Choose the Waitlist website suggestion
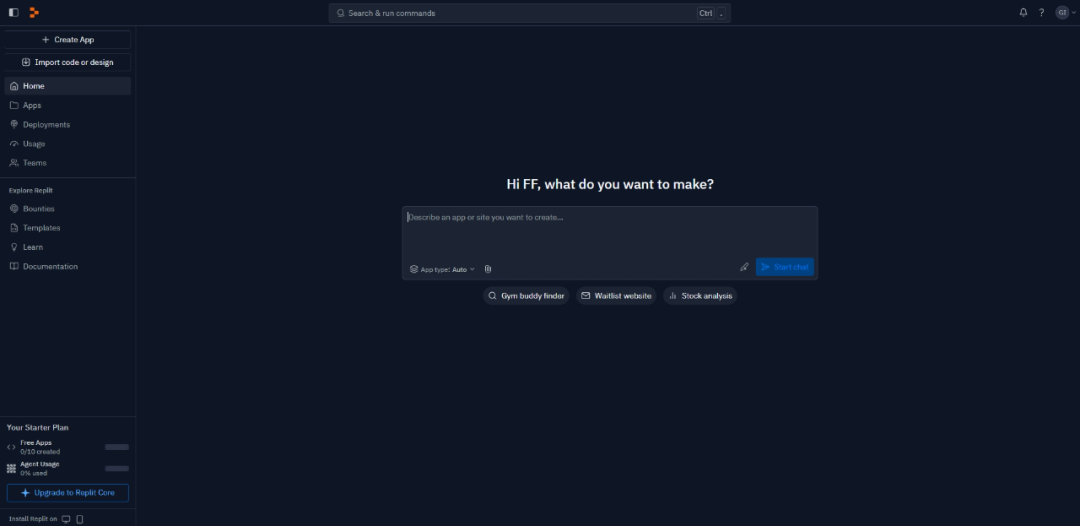Screen dimensions: 1080x526 (x=616, y=296)
